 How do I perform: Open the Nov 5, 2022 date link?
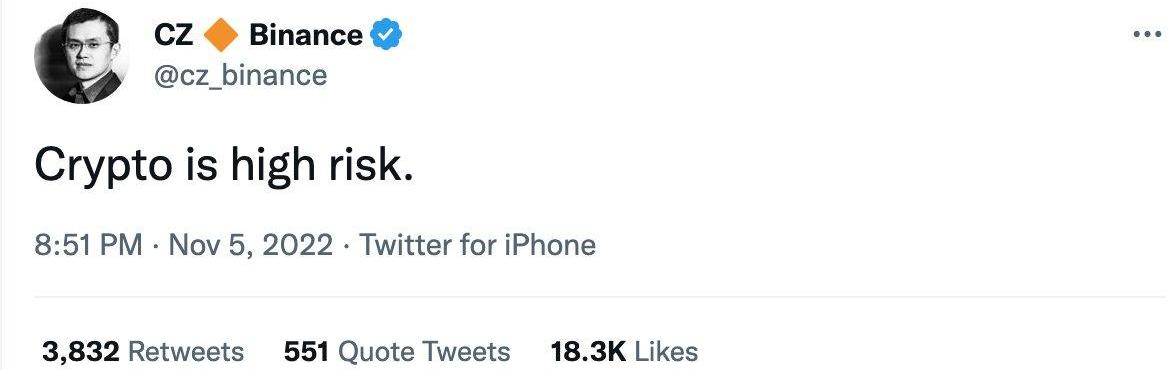[250, 245]
